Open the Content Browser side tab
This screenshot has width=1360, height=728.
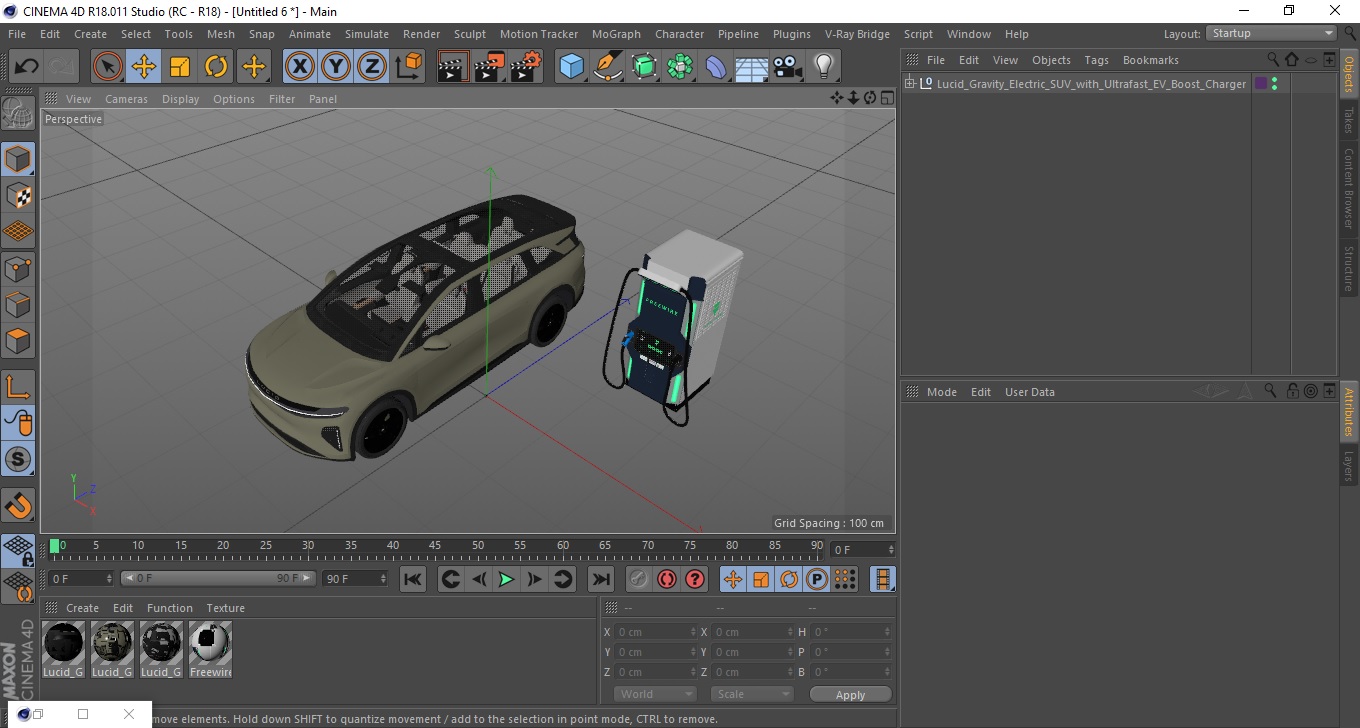(1348, 188)
